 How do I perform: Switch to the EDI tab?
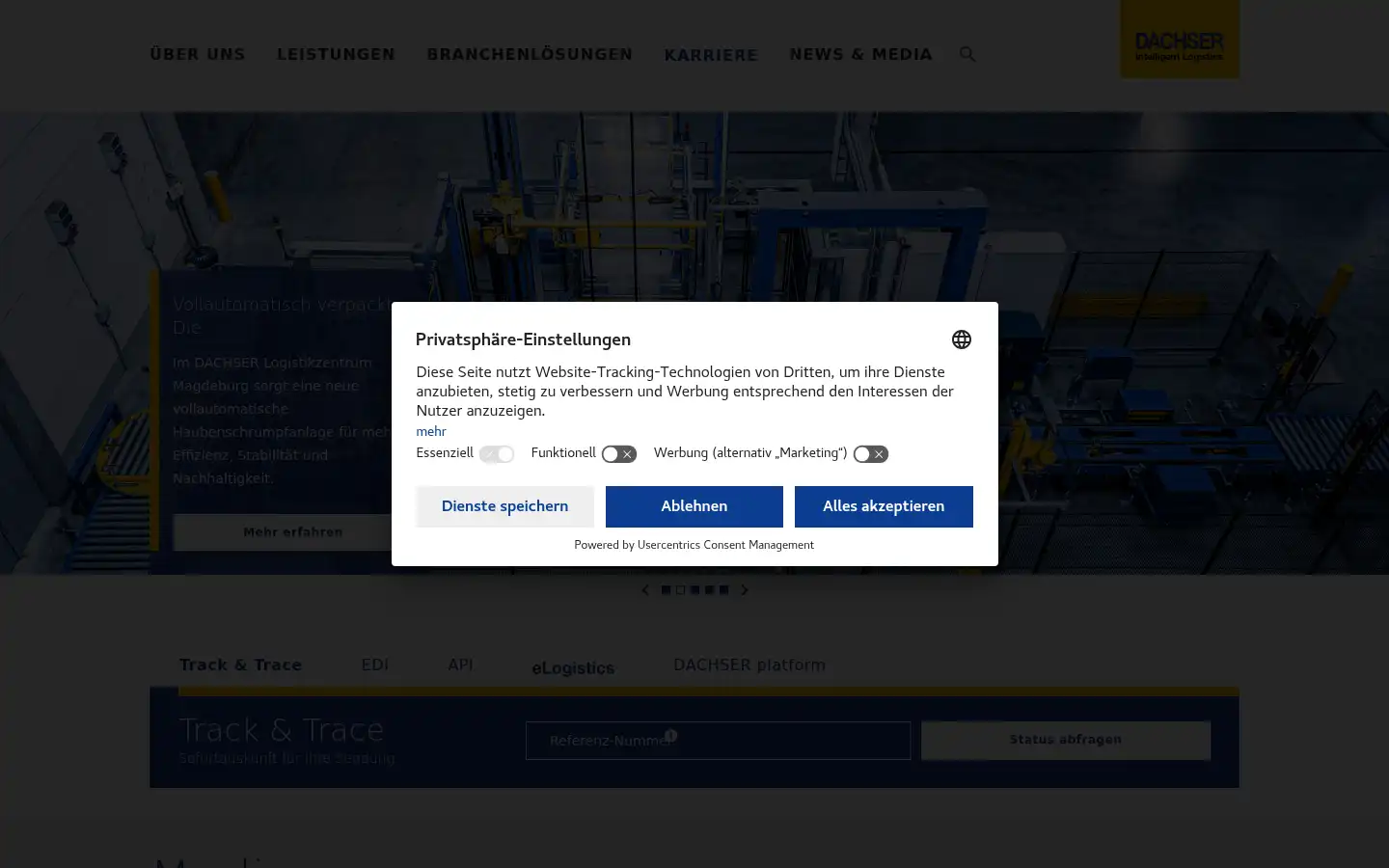click(x=375, y=665)
